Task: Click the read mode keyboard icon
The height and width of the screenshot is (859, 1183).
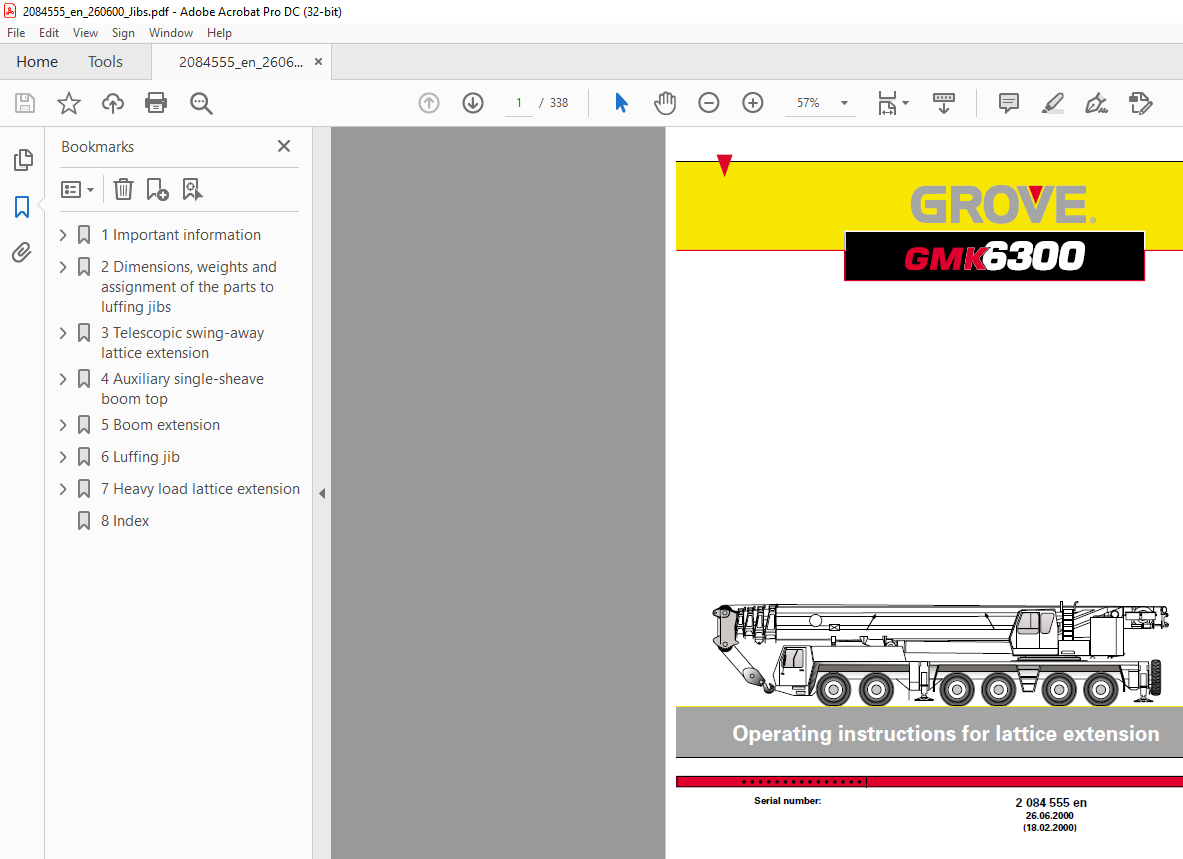Action: click(944, 103)
